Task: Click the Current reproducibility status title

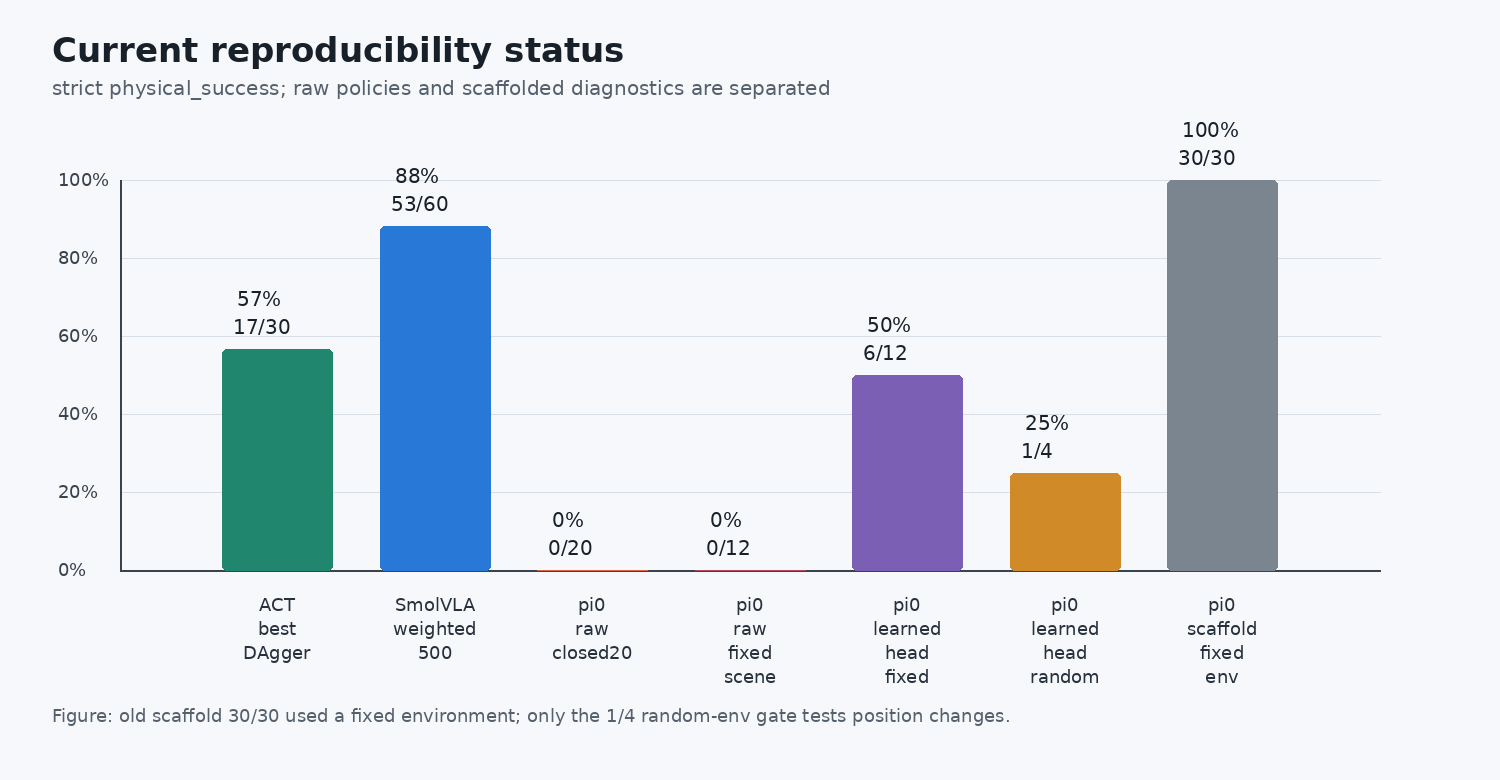Action: 338,51
